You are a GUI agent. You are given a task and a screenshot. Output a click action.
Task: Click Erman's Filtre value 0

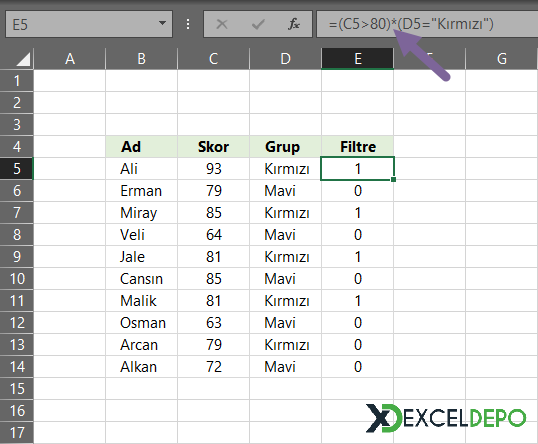[358, 190]
